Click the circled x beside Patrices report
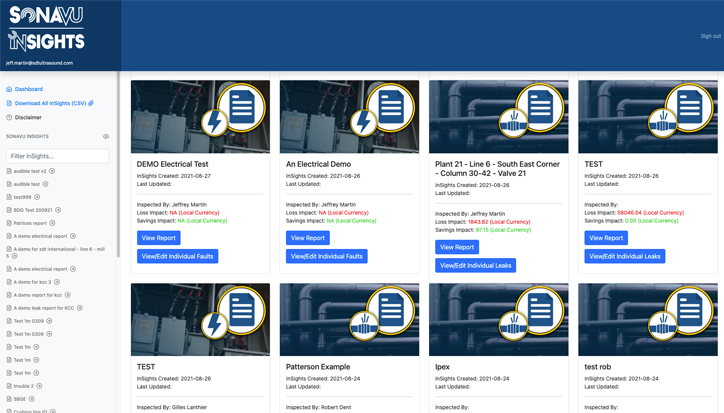The width and height of the screenshot is (724, 413). [52, 223]
